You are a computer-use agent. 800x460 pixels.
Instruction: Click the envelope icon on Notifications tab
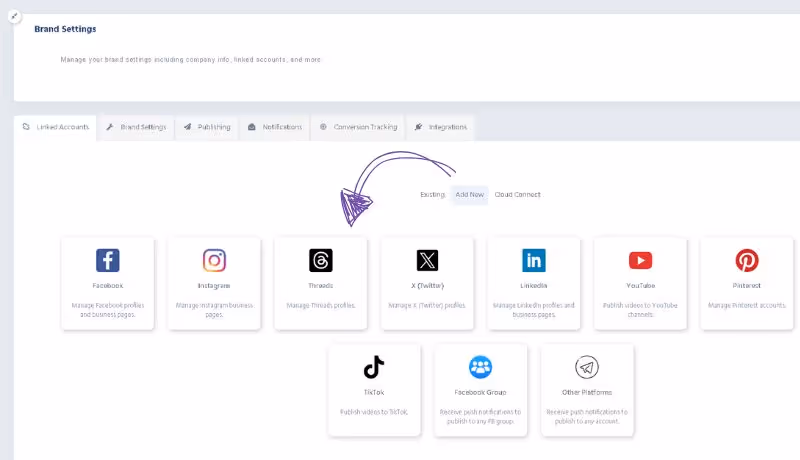pyautogui.click(x=252, y=127)
